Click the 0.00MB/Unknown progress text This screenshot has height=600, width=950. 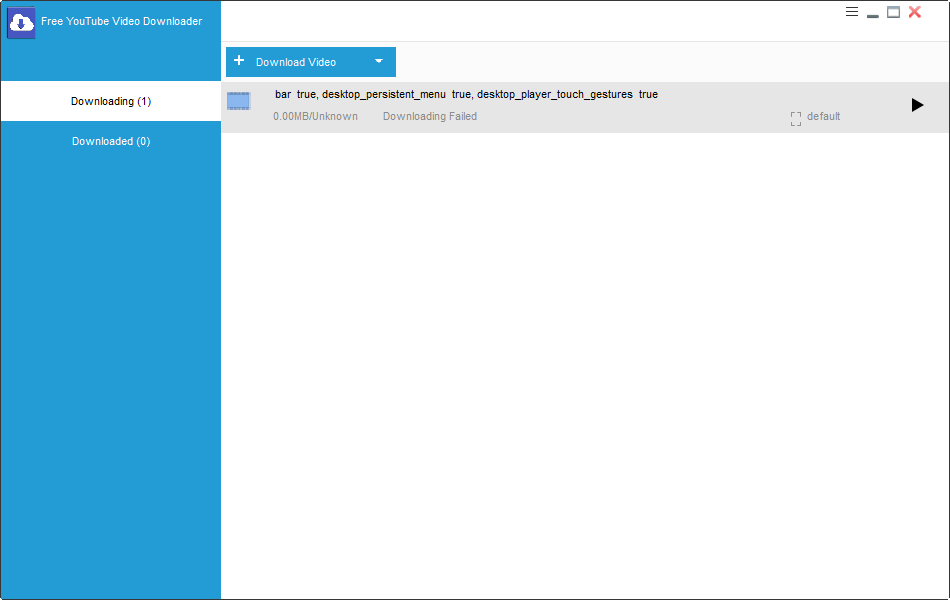[315, 116]
